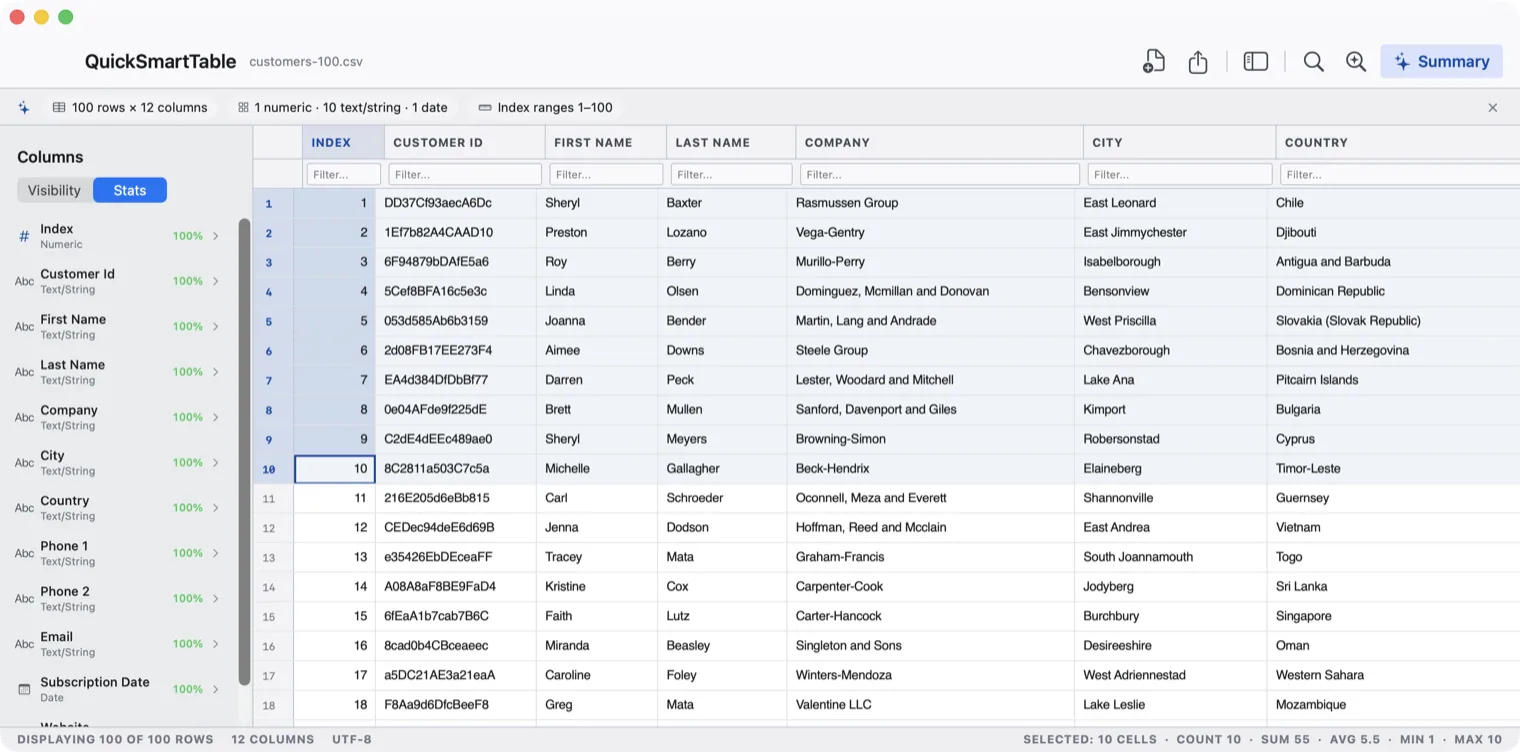Close the summary info bar
The height and width of the screenshot is (752, 1520).
(x=1493, y=108)
